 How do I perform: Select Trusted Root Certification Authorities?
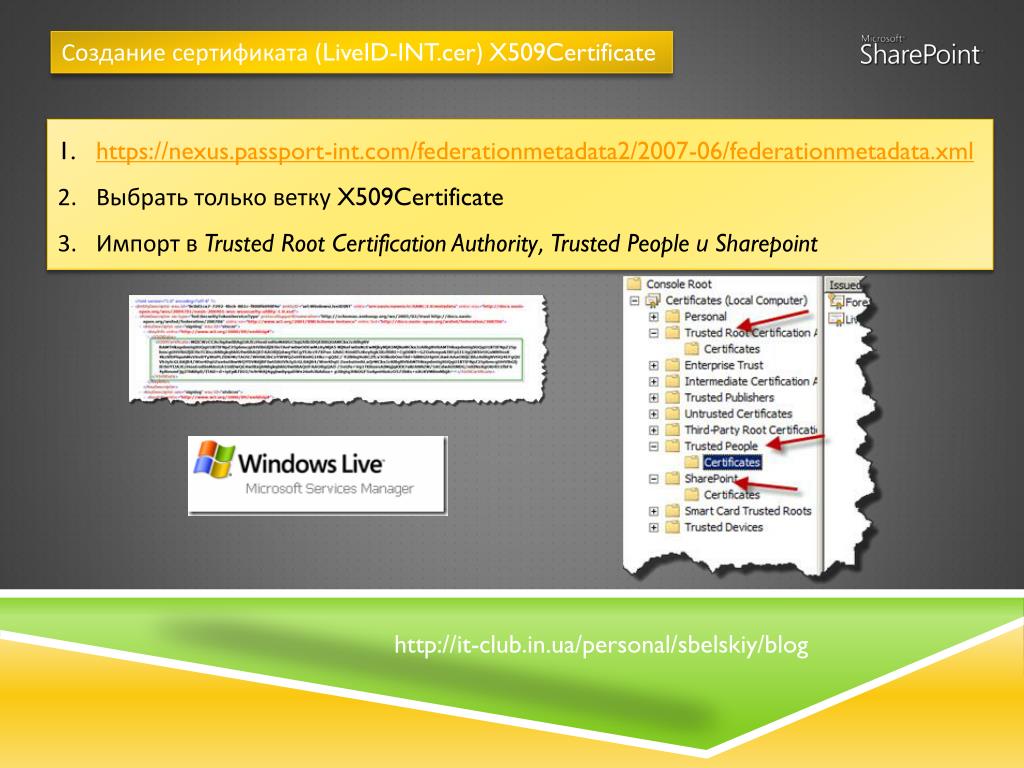(750, 333)
